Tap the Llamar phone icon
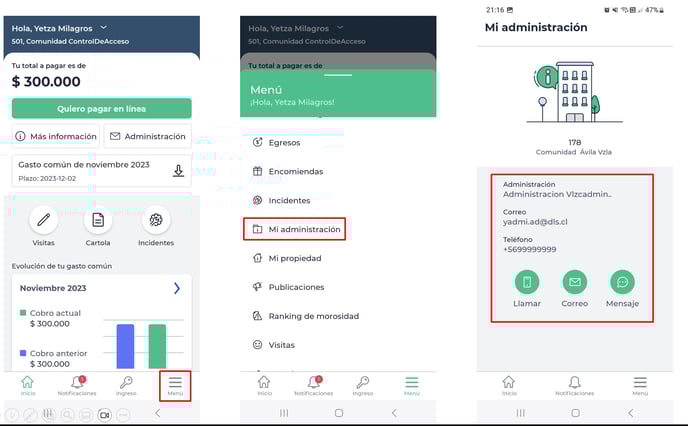The height and width of the screenshot is (426, 688). tap(526, 282)
